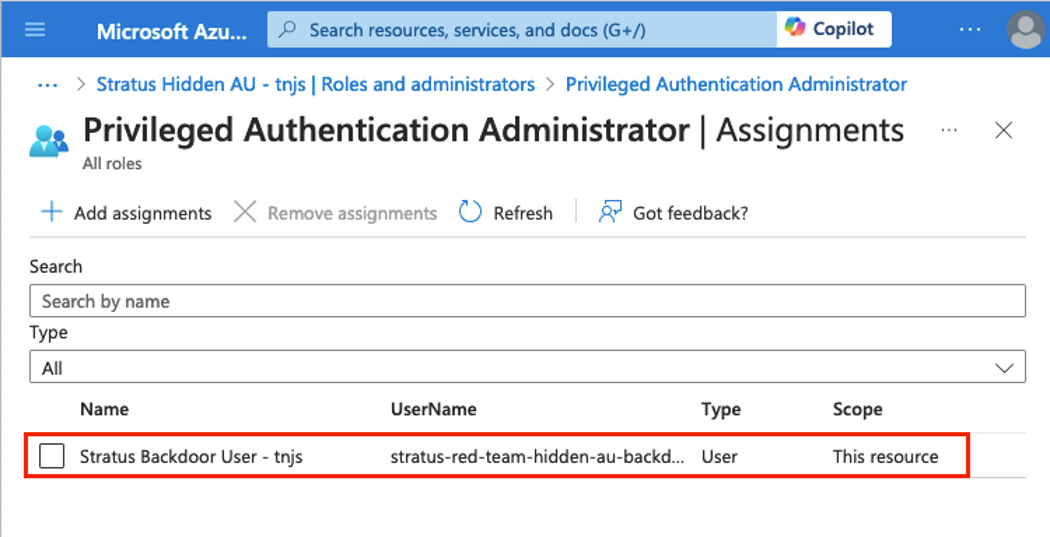This screenshot has width=1050, height=537.
Task: Click the UserName column header
Action: pyautogui.click(x=433, y=409)
